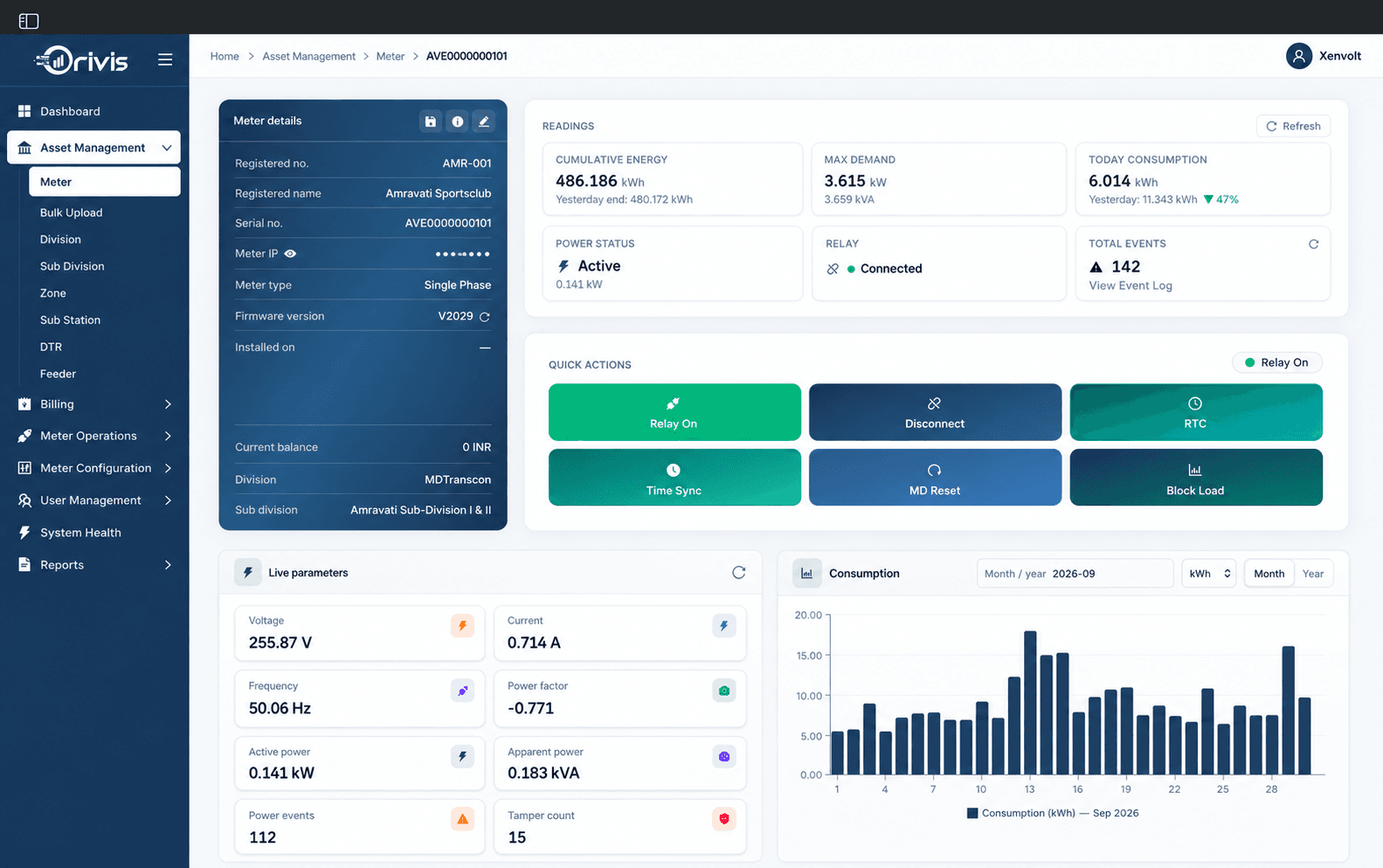The width and height of the screenshot is (1383, 868).
Task: Open info icon in Meter details header
Action: pos(457,121)
